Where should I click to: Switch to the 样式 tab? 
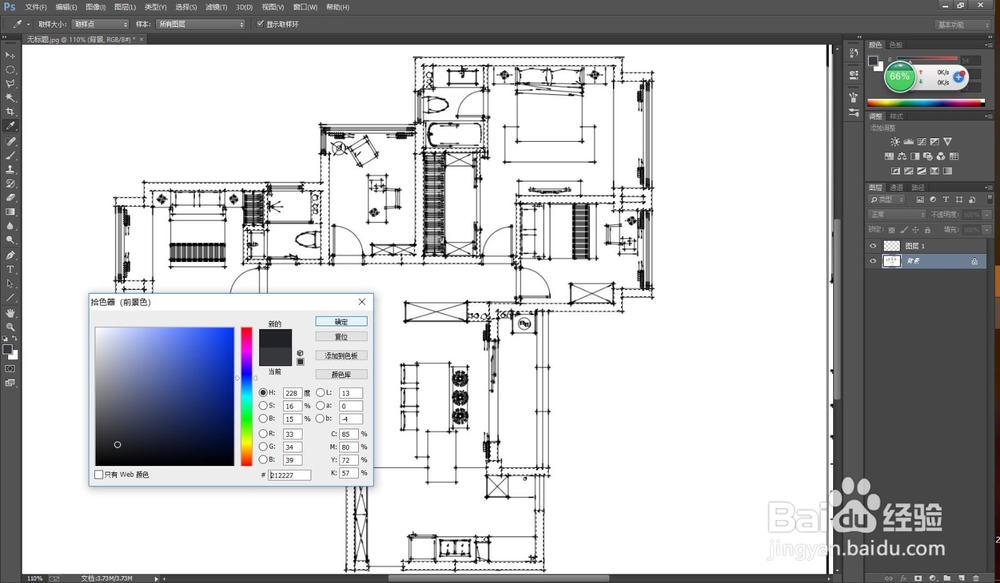tap(897, 116)
